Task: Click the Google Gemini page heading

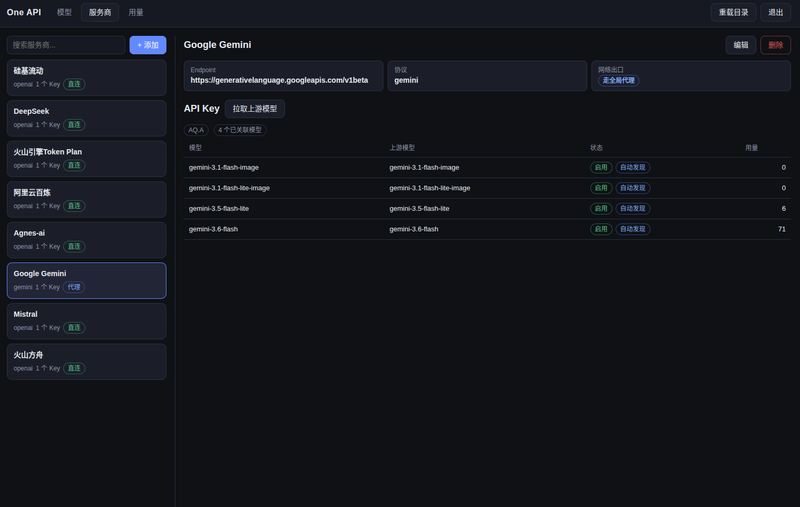Action: coord(217,45)
